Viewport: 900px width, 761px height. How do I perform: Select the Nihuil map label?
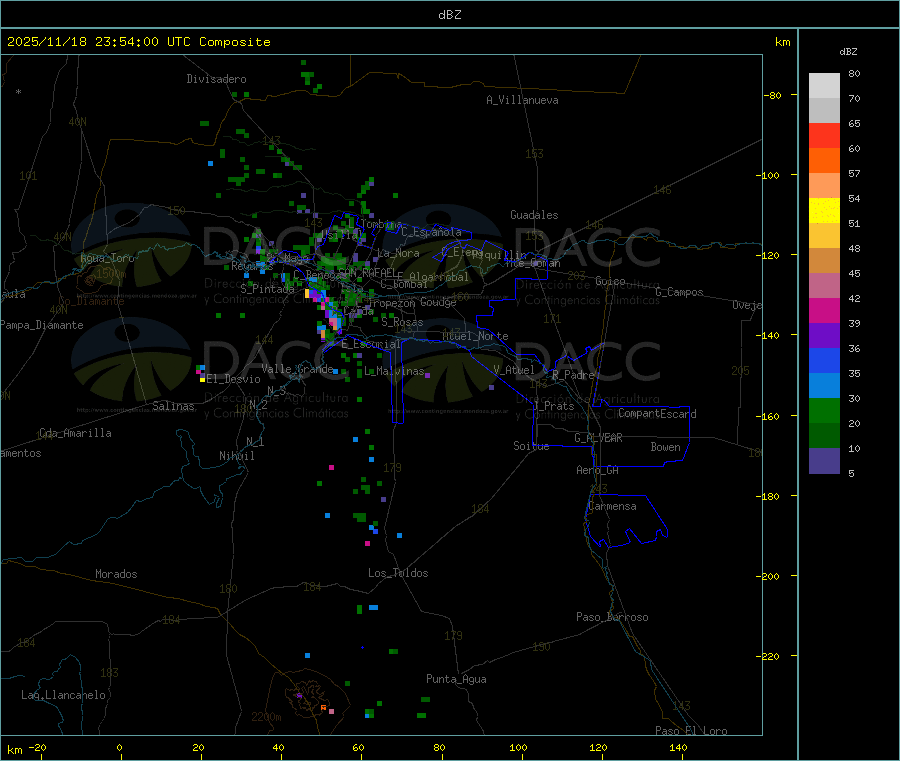[x=236, y=456]
